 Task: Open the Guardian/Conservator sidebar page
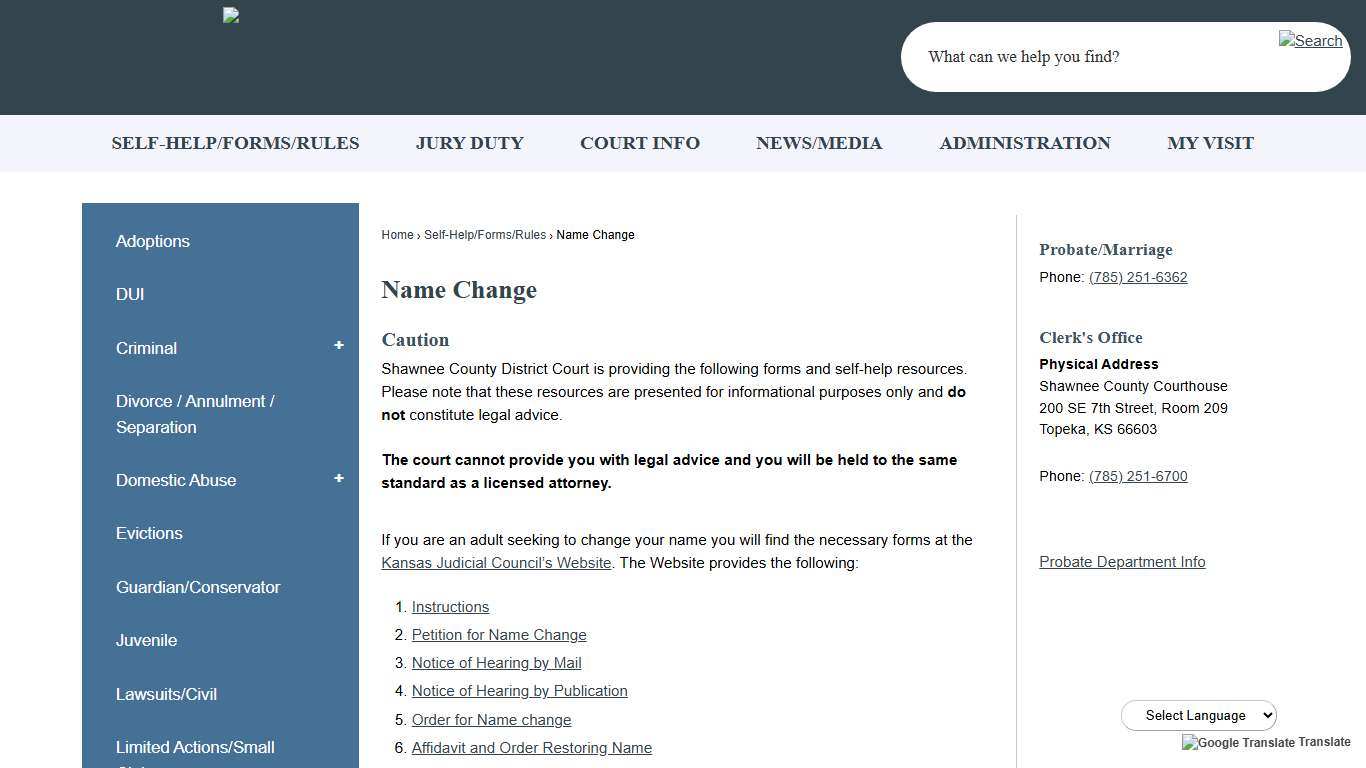(198, 587)
